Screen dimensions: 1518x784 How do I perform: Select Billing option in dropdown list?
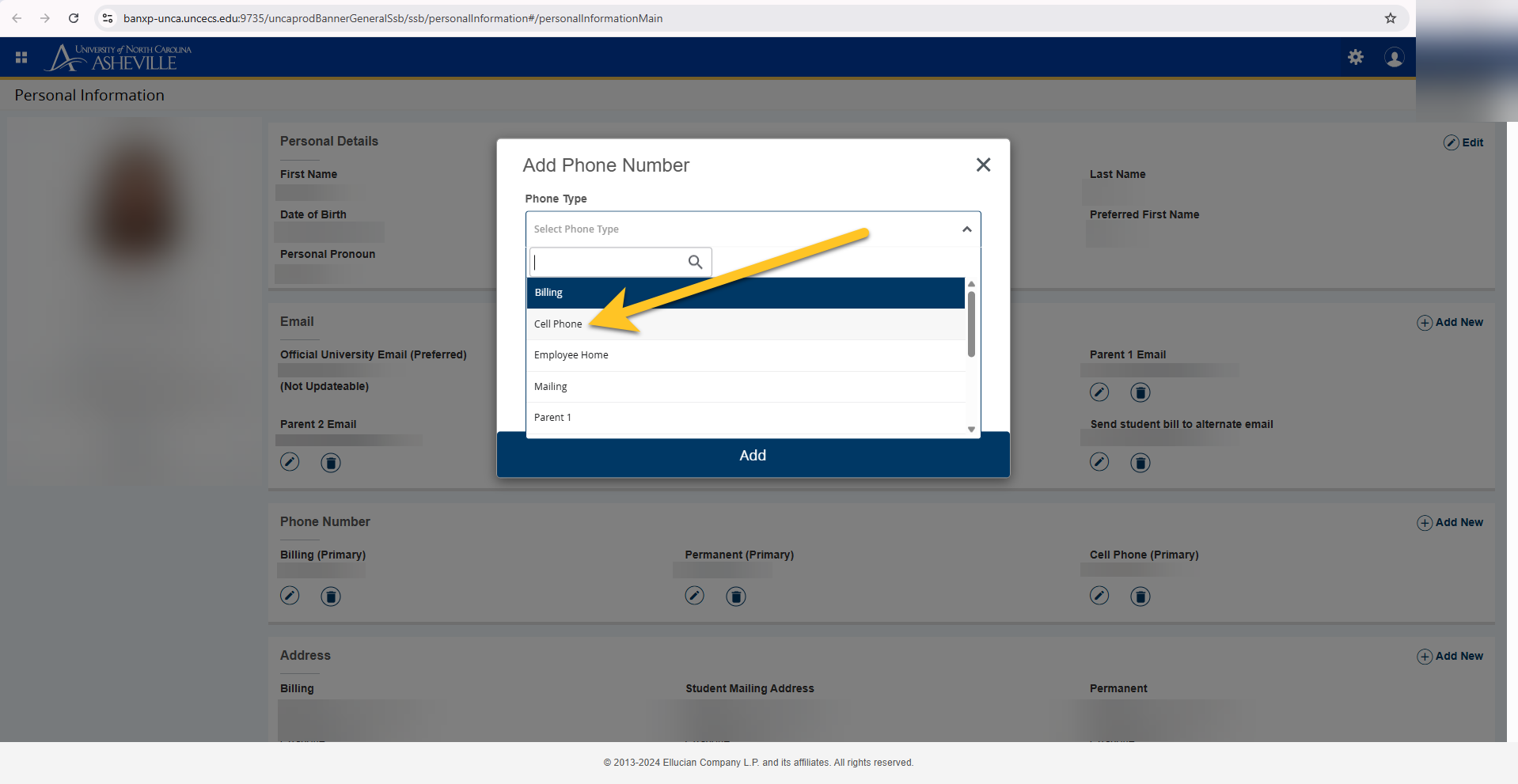pos(548,293)
